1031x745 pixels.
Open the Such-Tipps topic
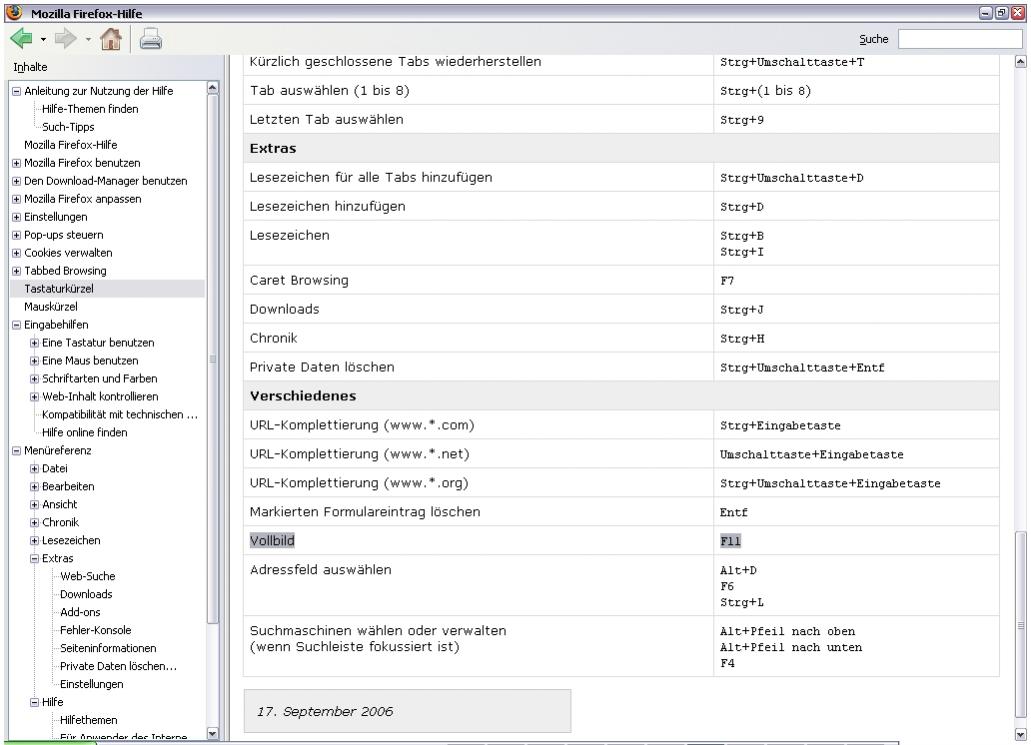[68, 127]
